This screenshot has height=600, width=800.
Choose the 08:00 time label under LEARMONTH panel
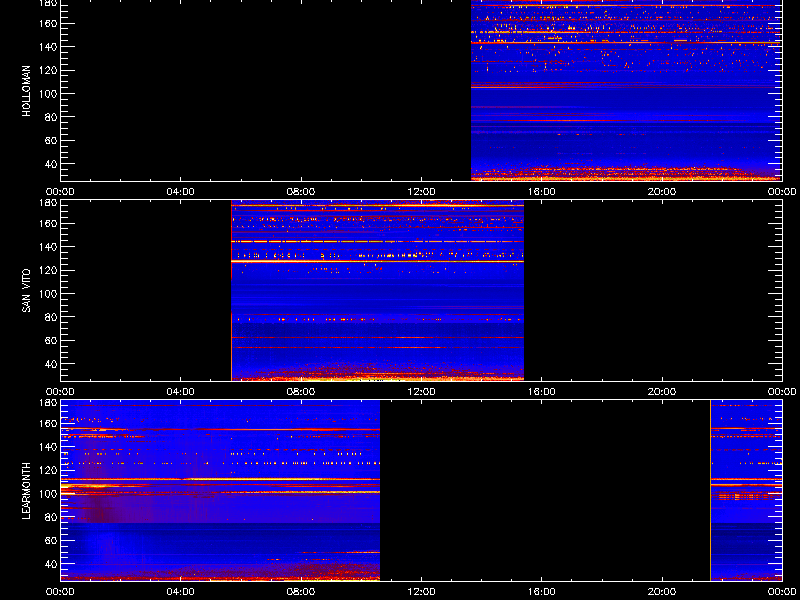tap(301, 592)
